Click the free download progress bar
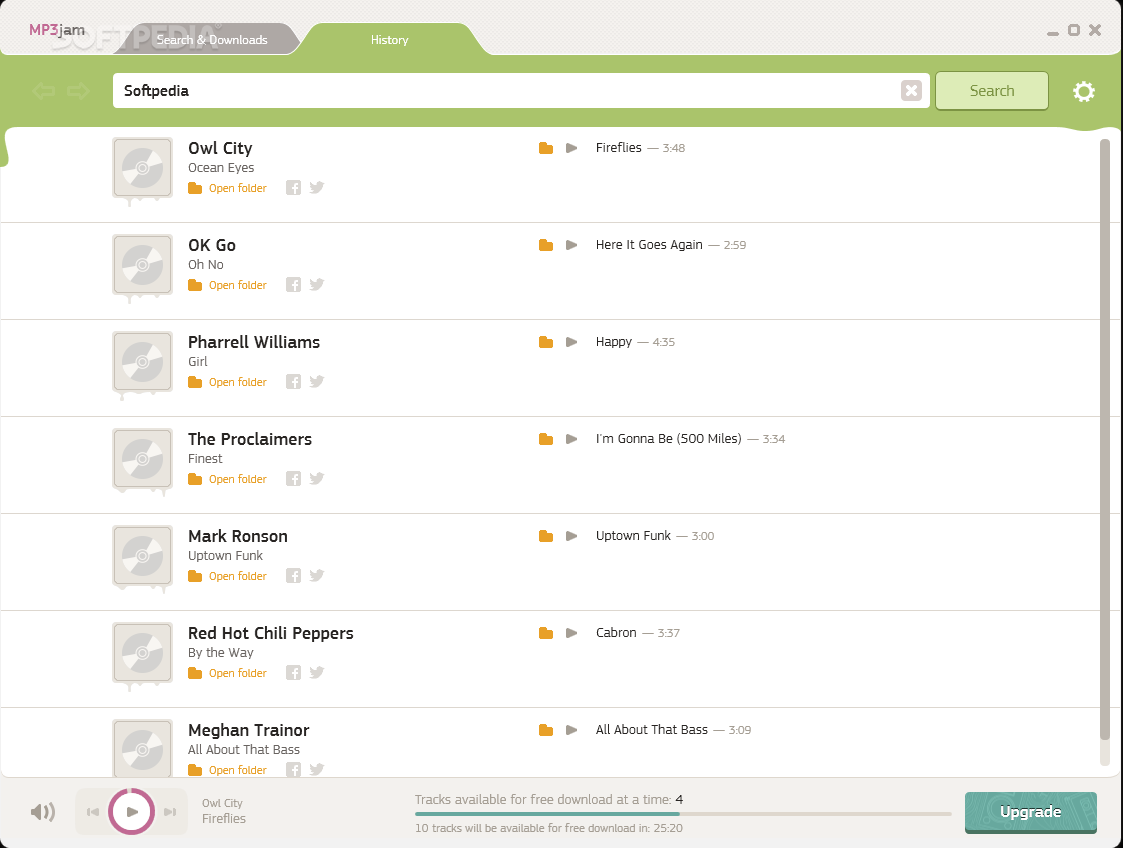Viewport: 1123px width, 848px height. 683,814
